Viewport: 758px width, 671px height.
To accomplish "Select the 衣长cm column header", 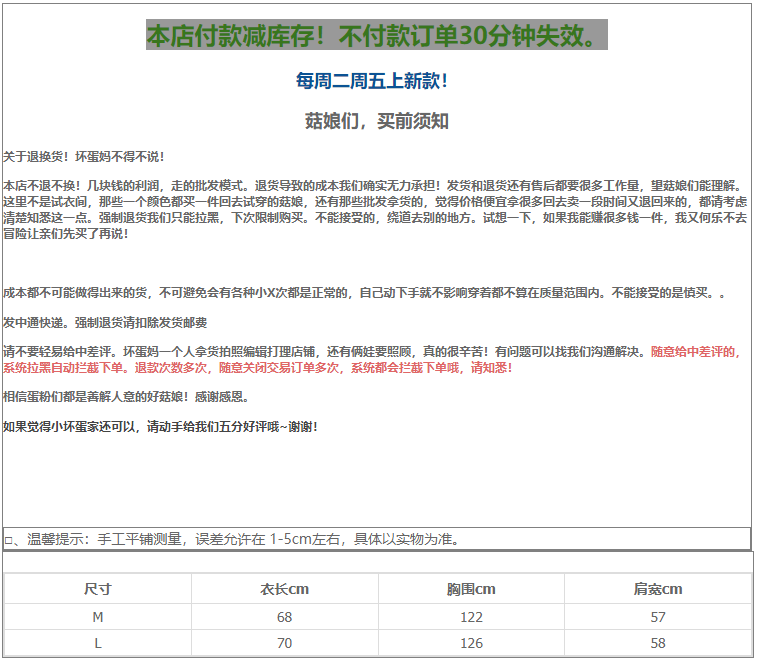I will coord(285,589).
